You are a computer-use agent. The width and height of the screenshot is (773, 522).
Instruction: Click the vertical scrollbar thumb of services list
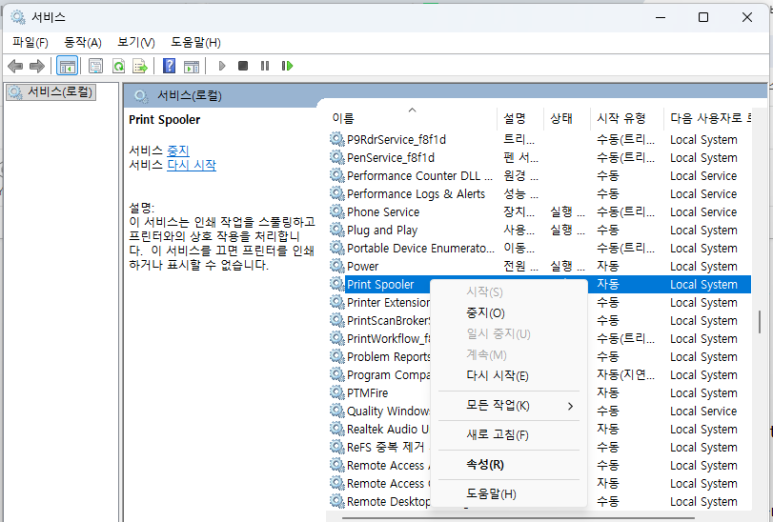point(760,321)
